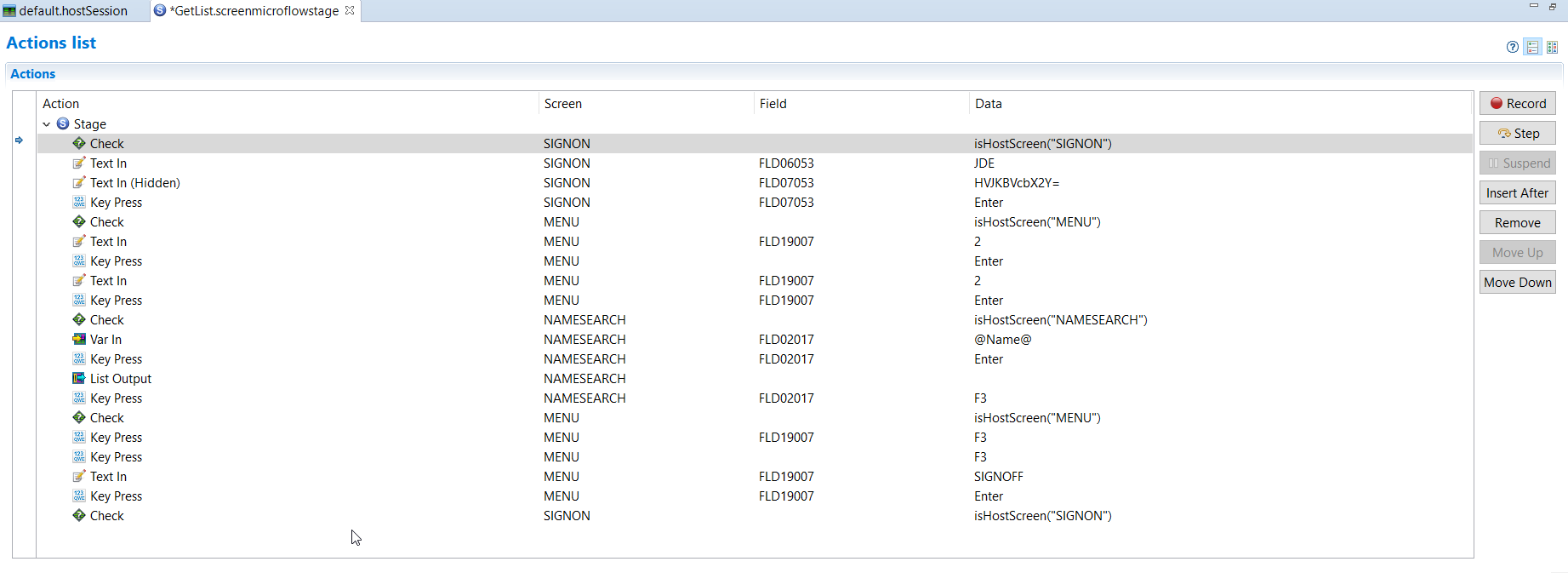This screenshot has width=1568, height=573.
Task: Select the Stage tree item label
Action: point(90,123)
